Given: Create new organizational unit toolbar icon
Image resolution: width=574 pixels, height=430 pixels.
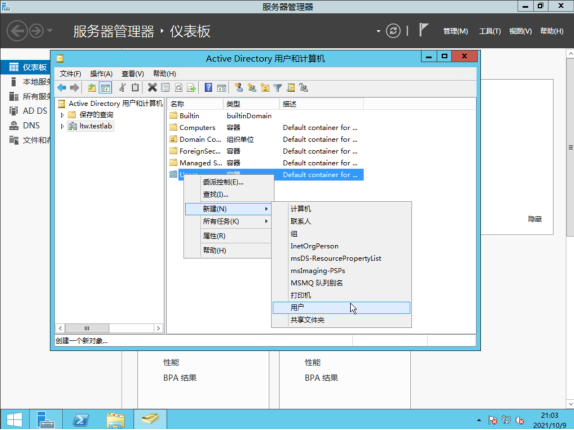Looking at the screenshot, I should click(x=265, y=88).
